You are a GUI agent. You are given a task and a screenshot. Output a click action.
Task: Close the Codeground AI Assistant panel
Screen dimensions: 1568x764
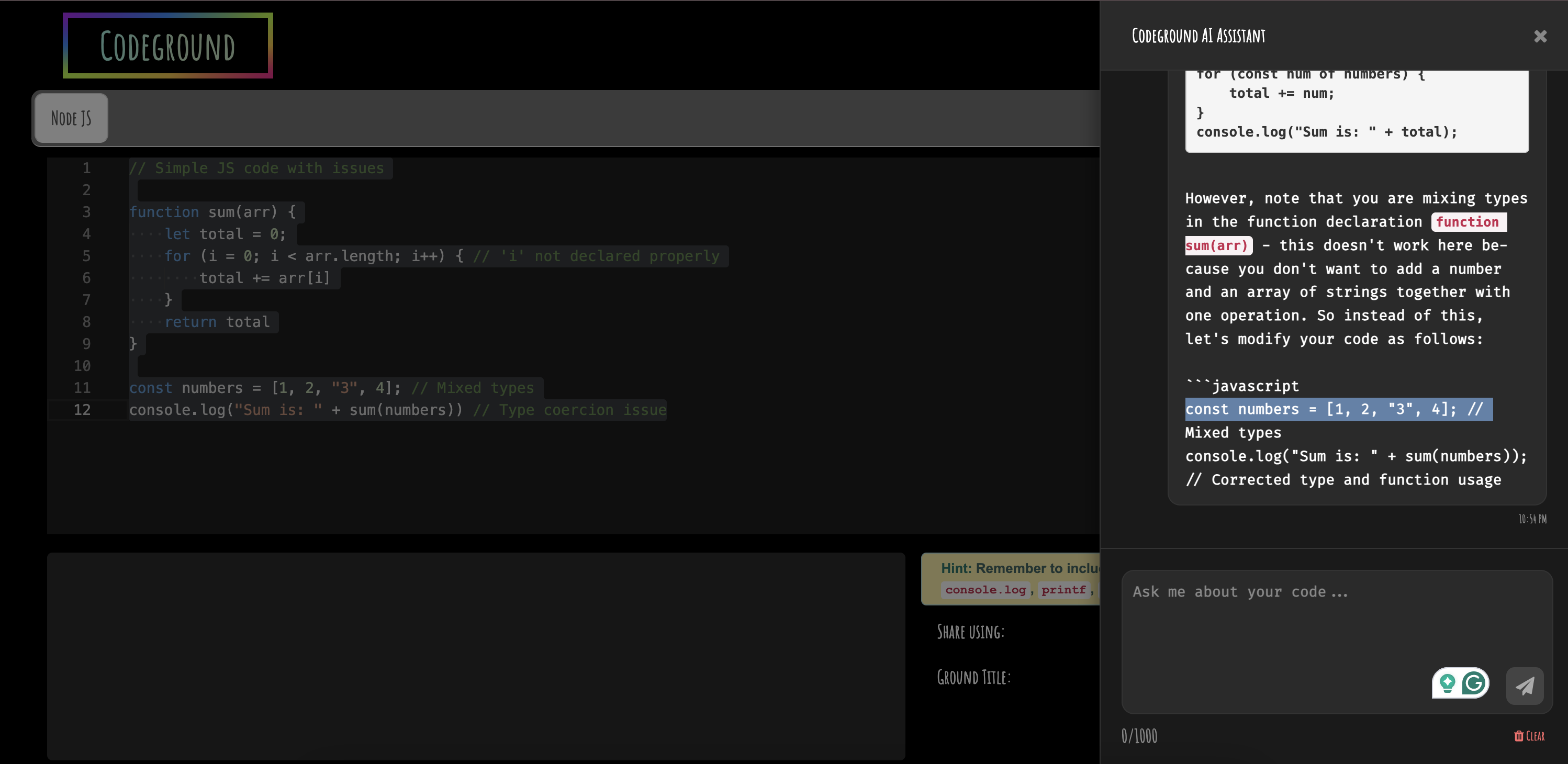[x=1540, y=37]
